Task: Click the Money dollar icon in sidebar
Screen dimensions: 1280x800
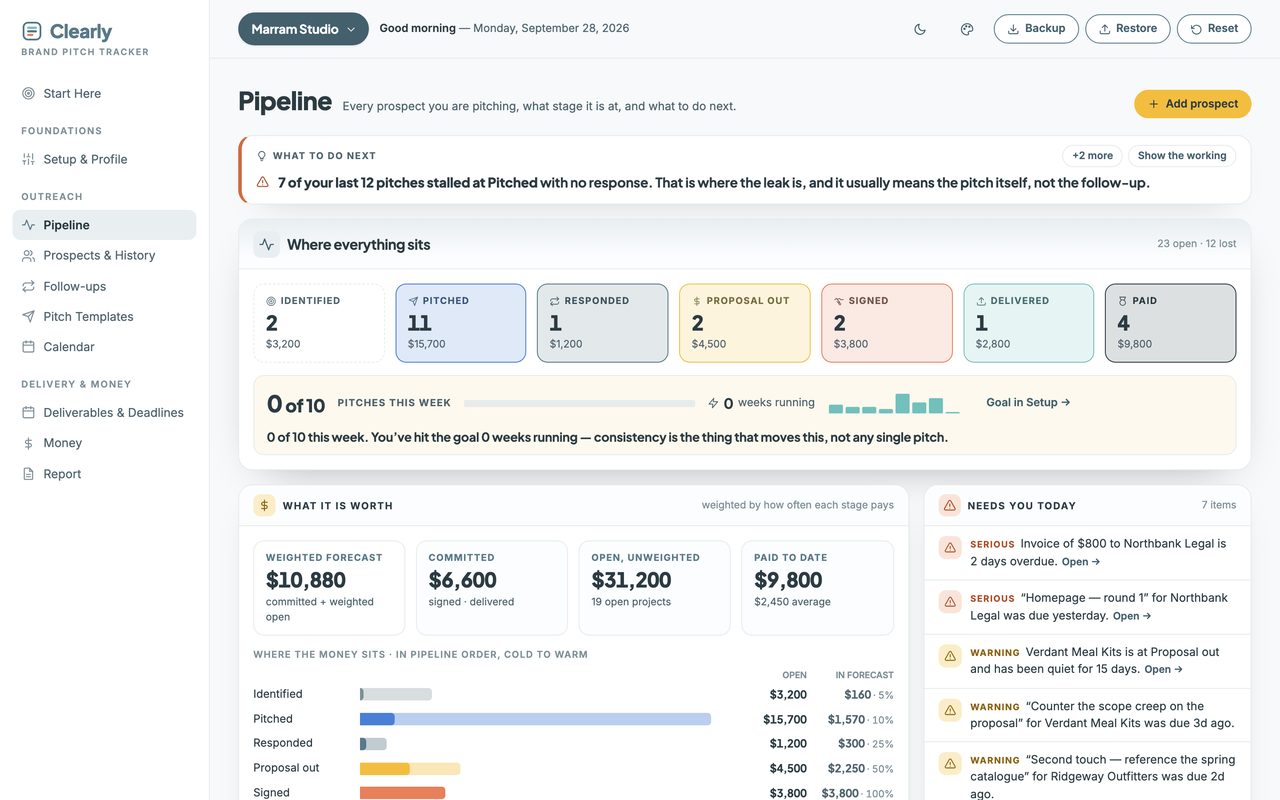Action: [x=28, y=443]
